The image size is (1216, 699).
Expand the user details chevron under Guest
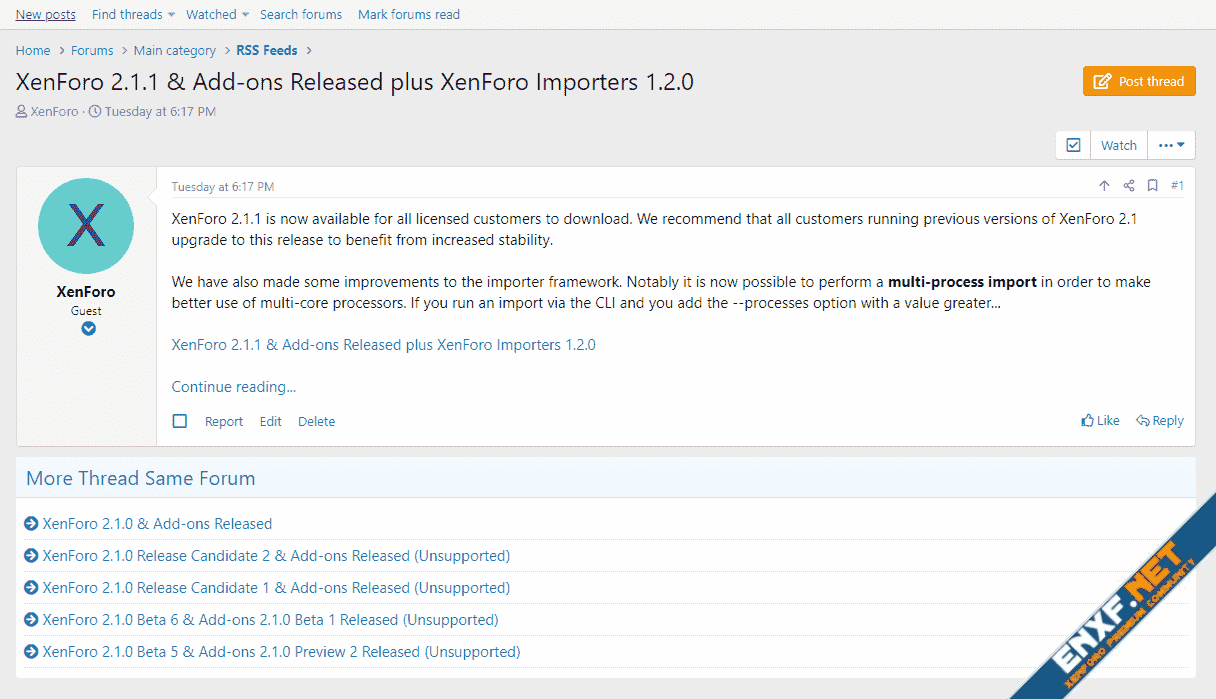[89, 328]
